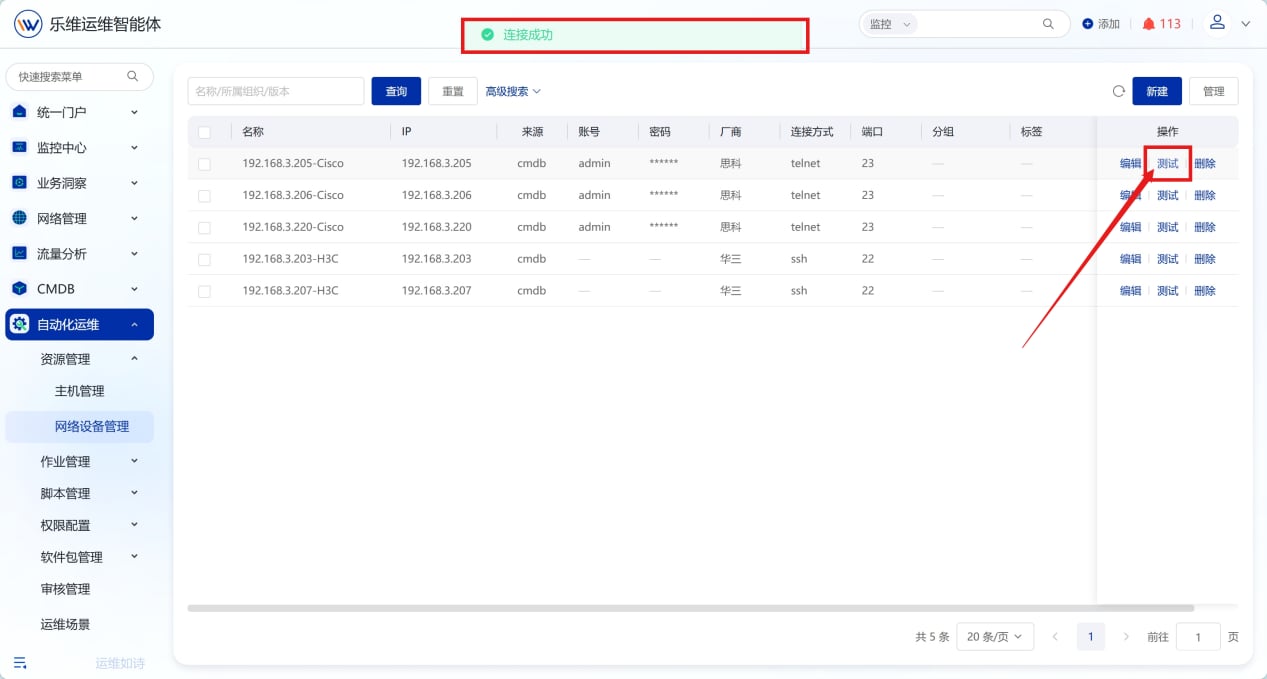This screenshot has height=679, width=1267.
Task: Click the 前往 page number input
Action: pos(1198,637)
